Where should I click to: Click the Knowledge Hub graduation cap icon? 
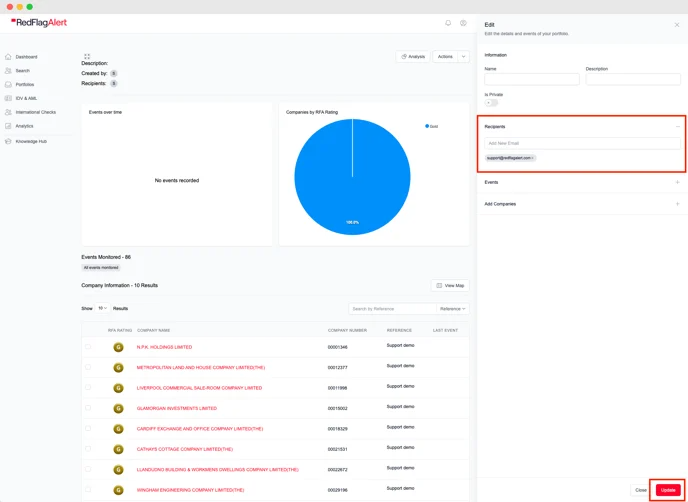(8, 141)
